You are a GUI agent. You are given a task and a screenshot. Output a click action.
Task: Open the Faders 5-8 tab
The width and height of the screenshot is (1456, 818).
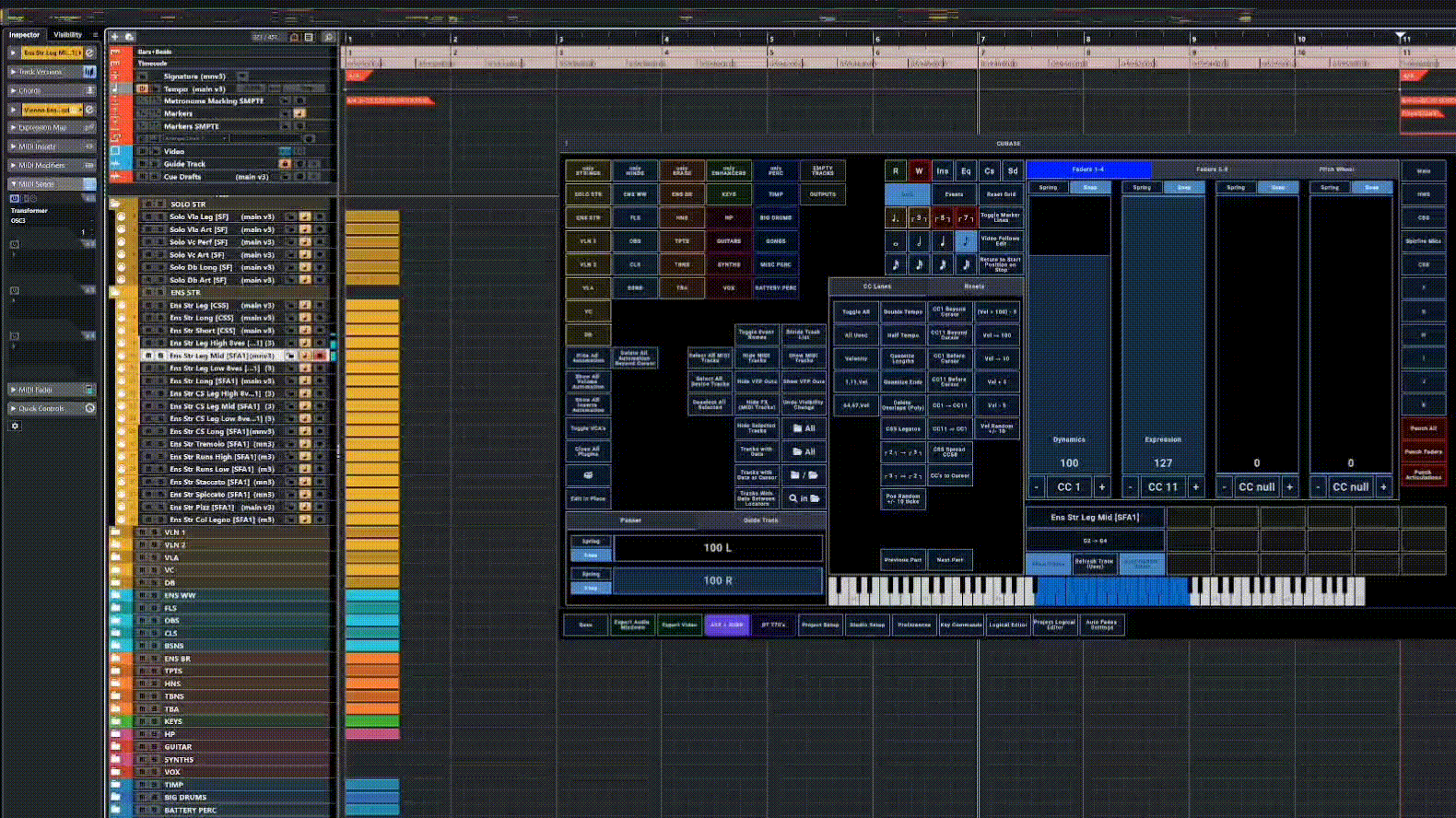(x=1212, y=169)
